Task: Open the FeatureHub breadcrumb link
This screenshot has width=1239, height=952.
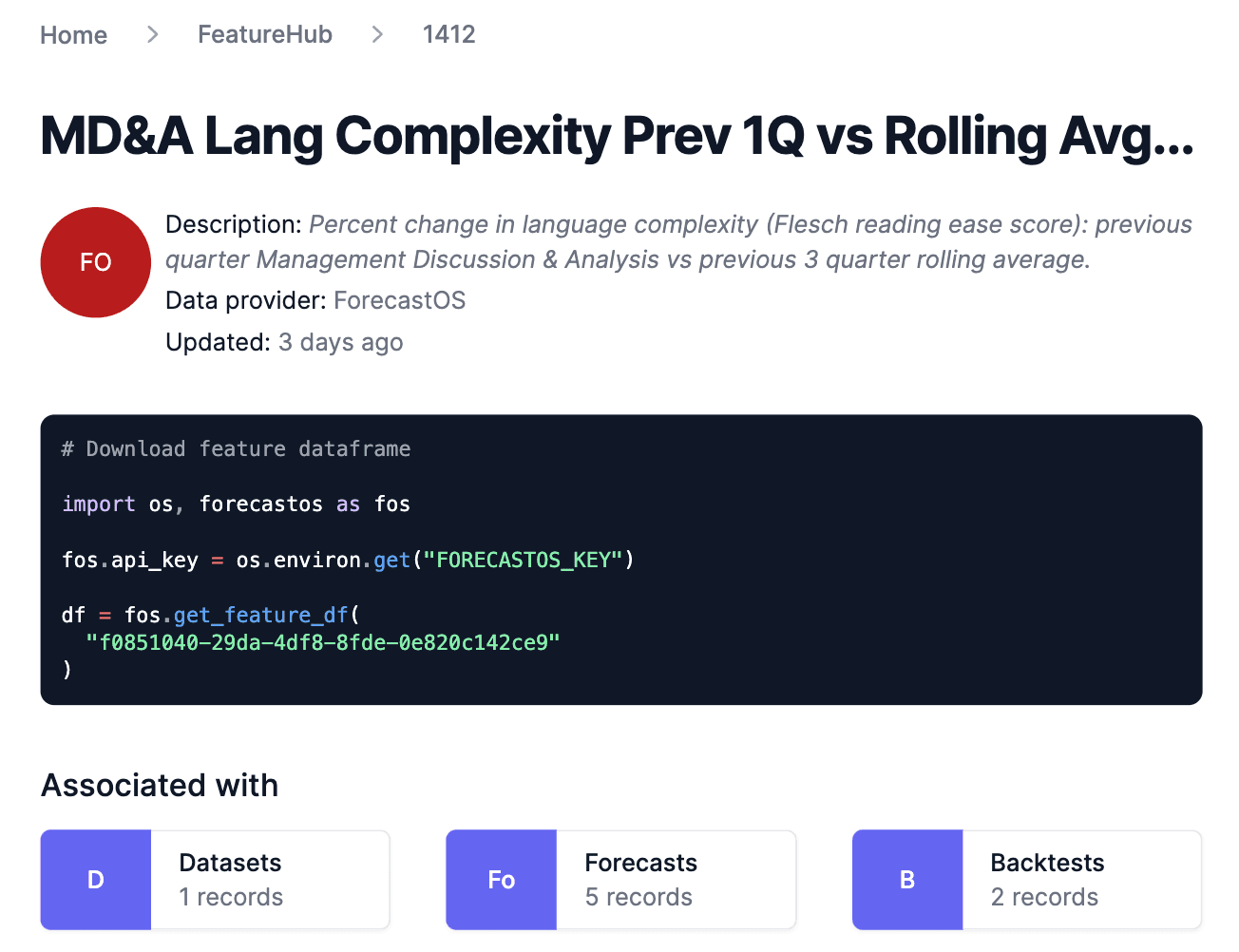Action: [265, 35]
